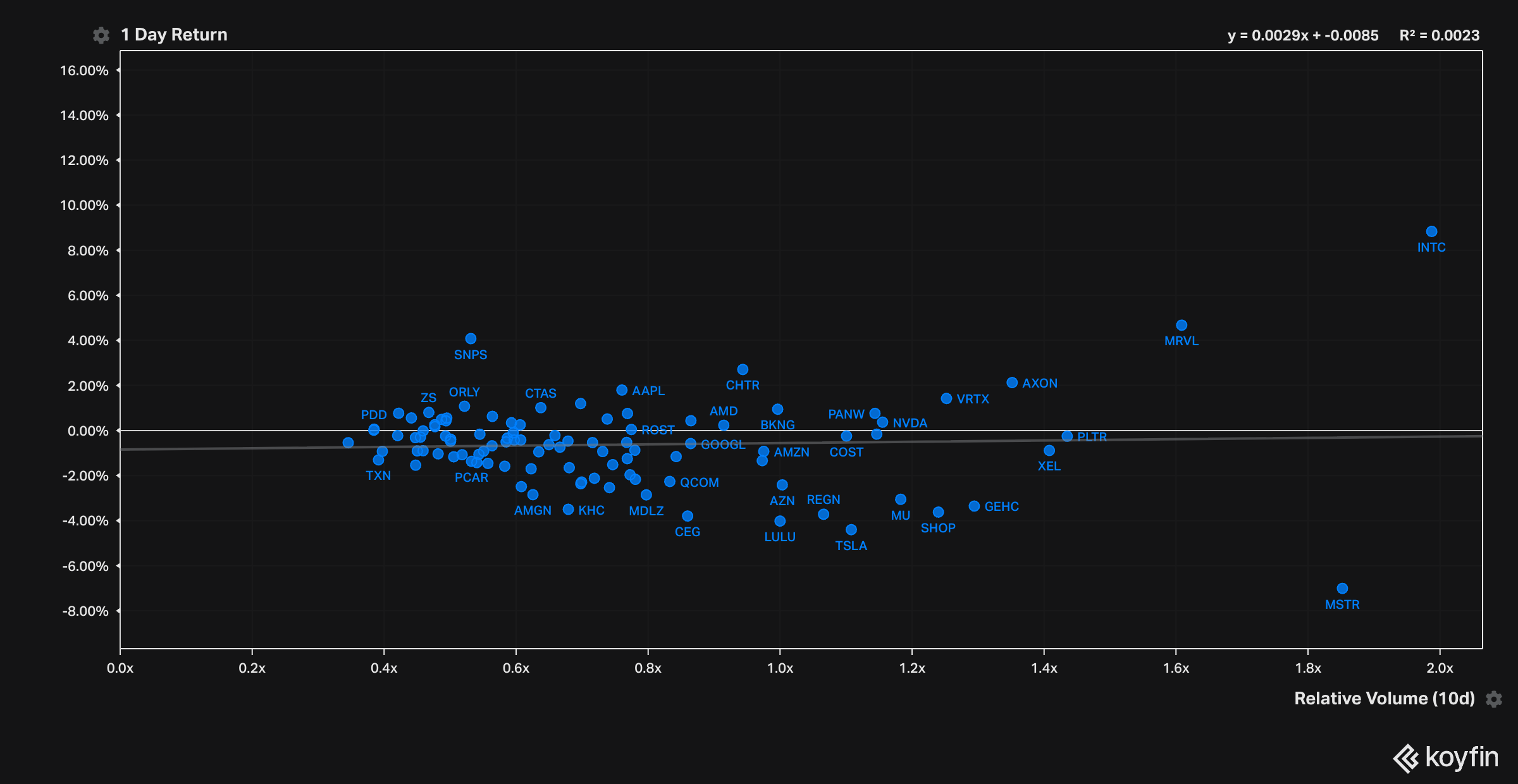Select the SHOP data point
This screenshot has width=1518, height=784.
[938, 512]
